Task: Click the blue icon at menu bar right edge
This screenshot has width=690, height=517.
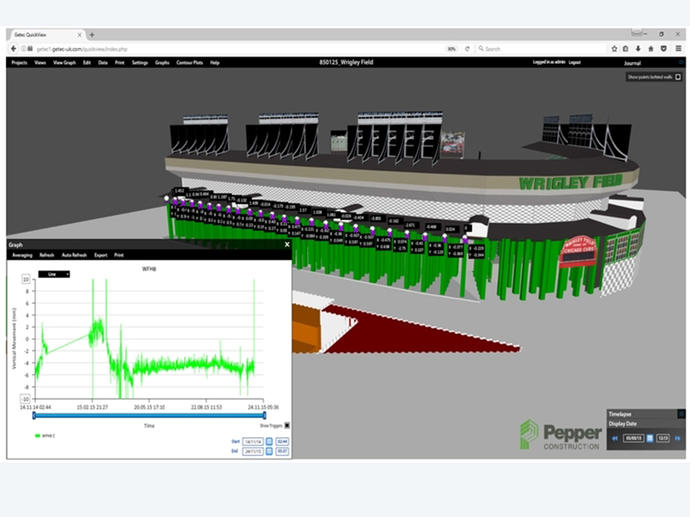Action: (681, 62)
